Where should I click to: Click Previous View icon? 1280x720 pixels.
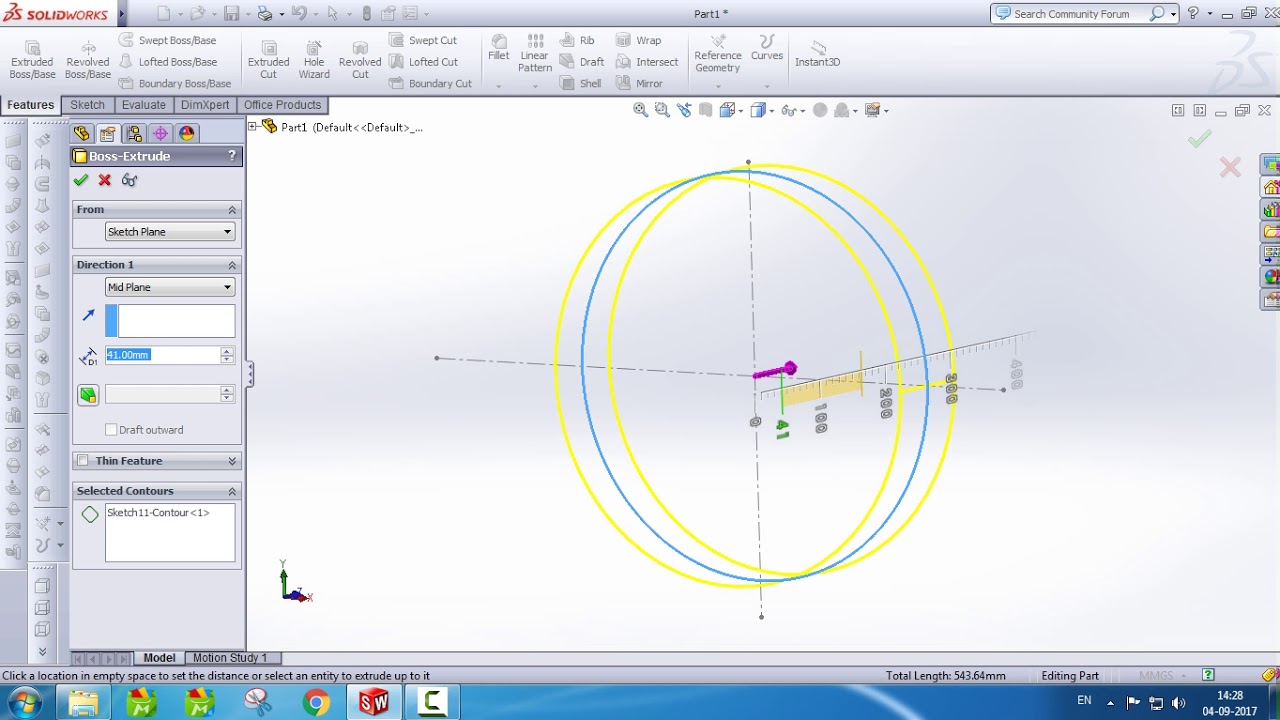pyautogui.click(x=683, y=110)
